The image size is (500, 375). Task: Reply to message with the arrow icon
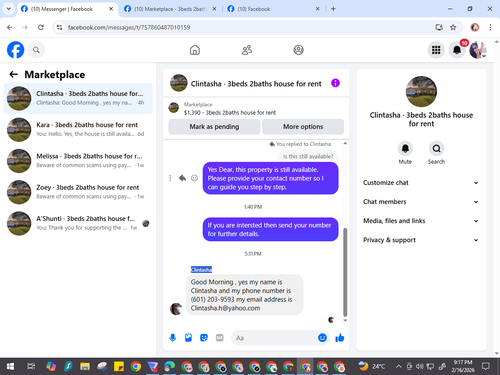[182, 178]
